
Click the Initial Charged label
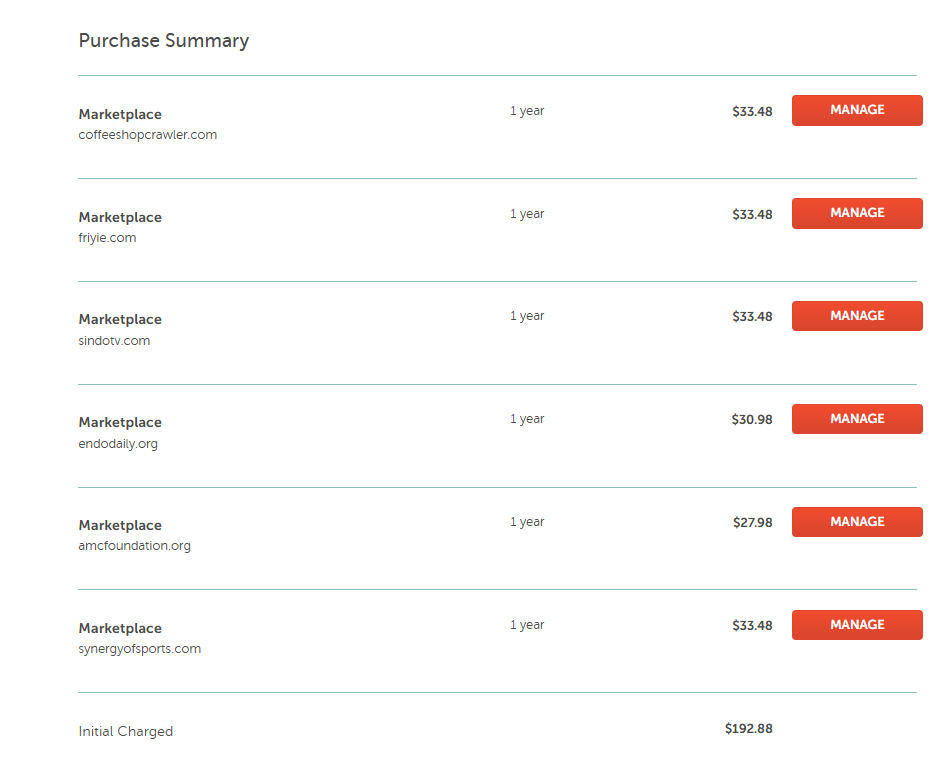[126, 732]
